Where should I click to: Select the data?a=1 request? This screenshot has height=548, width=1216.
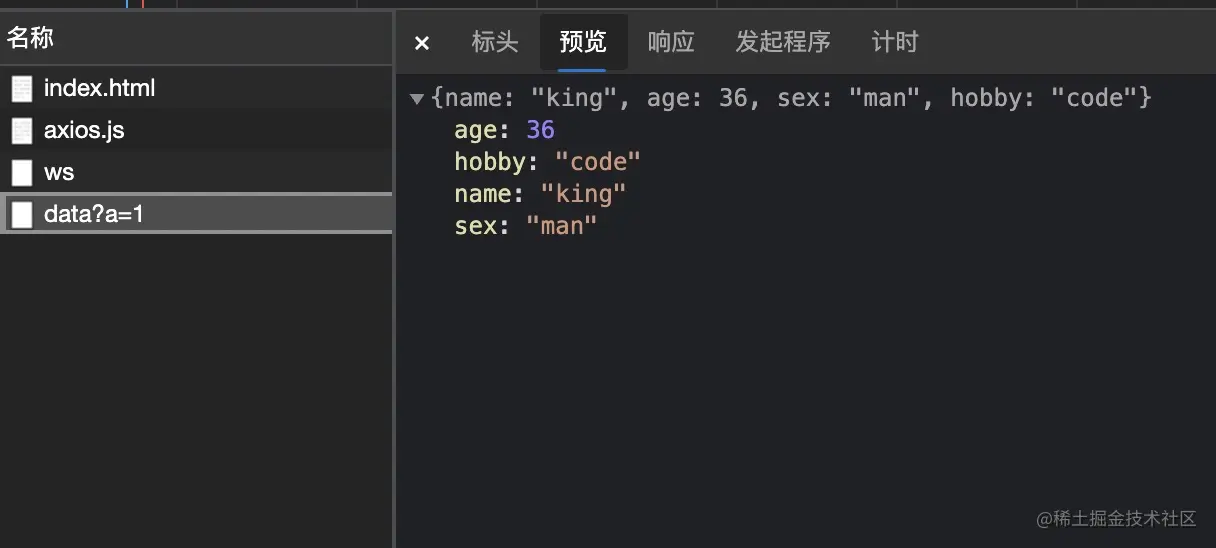tap(196, 213)
